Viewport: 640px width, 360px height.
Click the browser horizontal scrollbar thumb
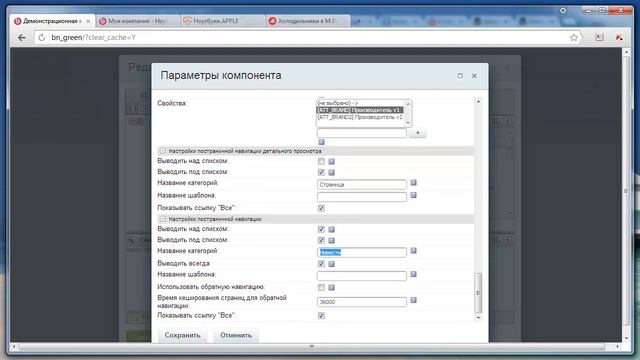(312, 347)
